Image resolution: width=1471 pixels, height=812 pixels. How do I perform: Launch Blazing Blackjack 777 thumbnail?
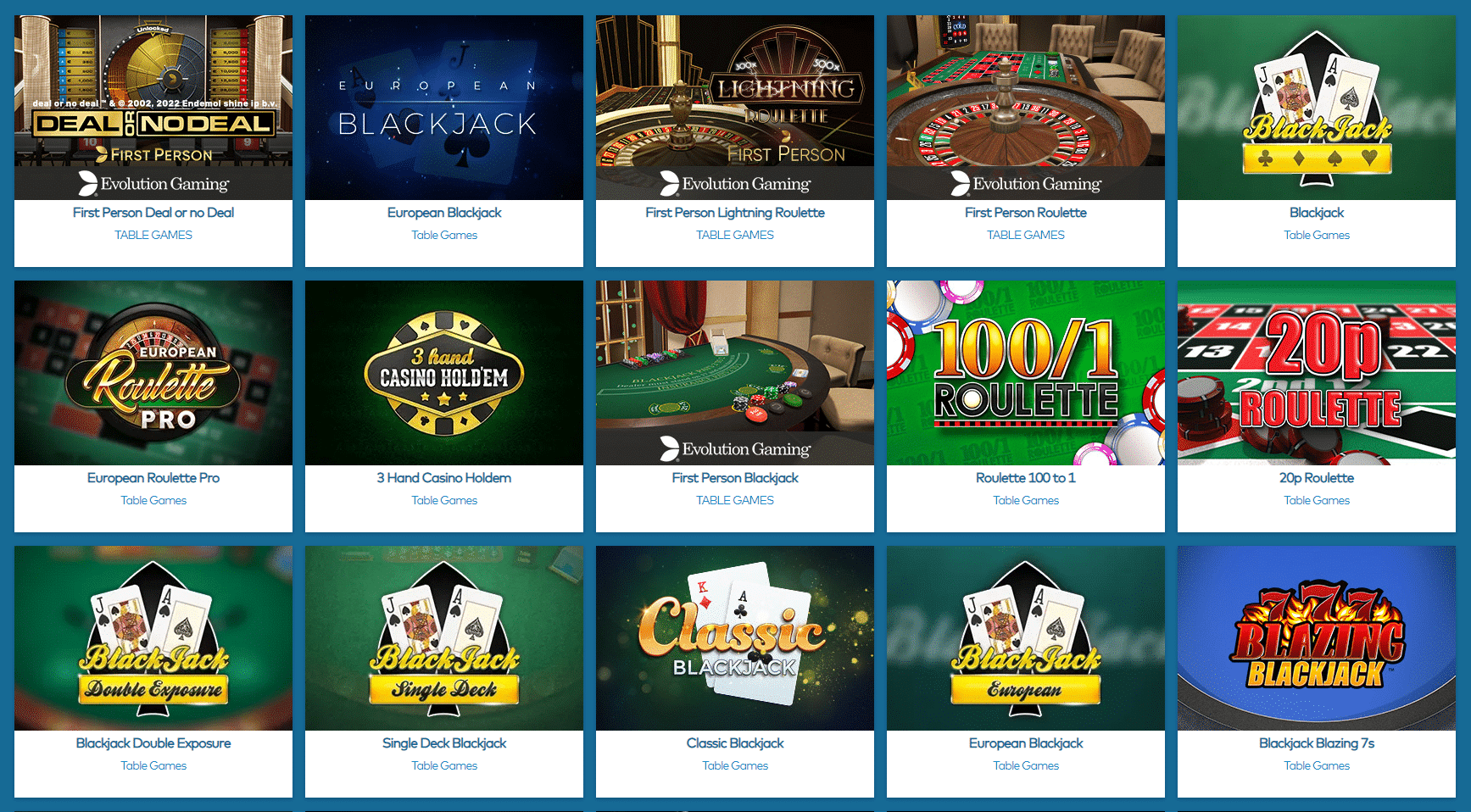(x=1317, y=638)
